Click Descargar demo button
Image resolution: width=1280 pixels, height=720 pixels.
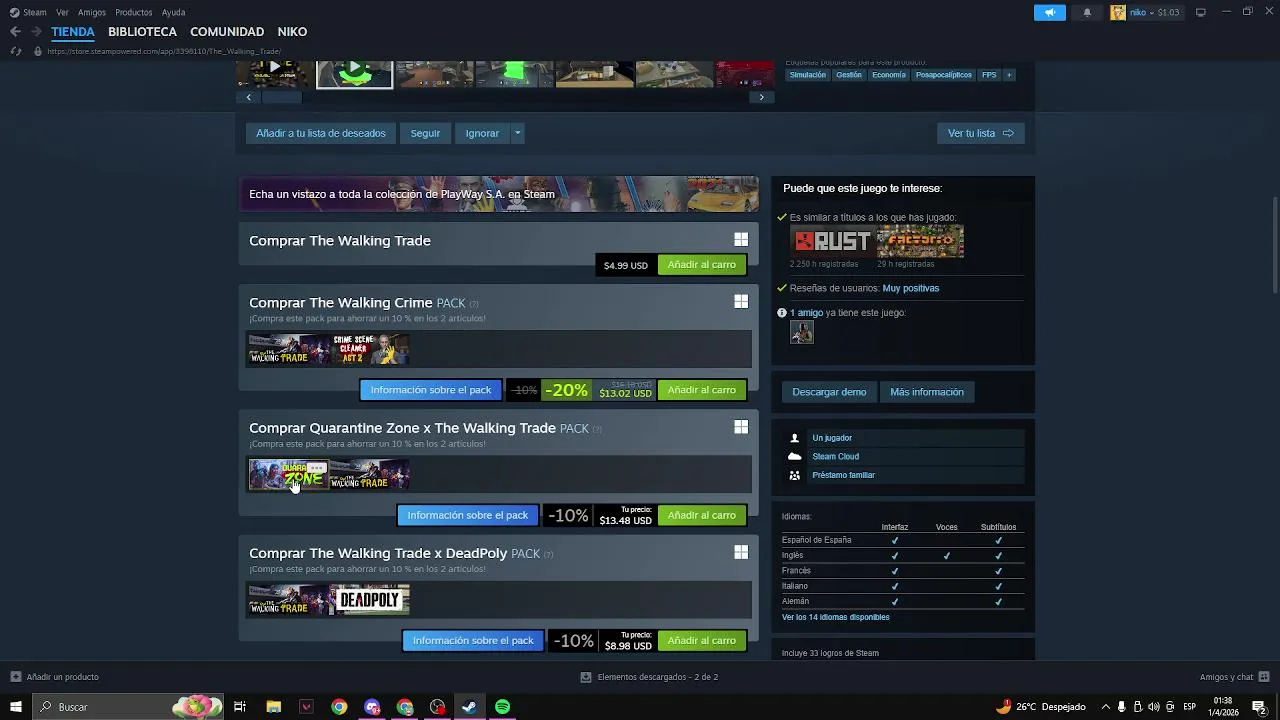[829, 392]
